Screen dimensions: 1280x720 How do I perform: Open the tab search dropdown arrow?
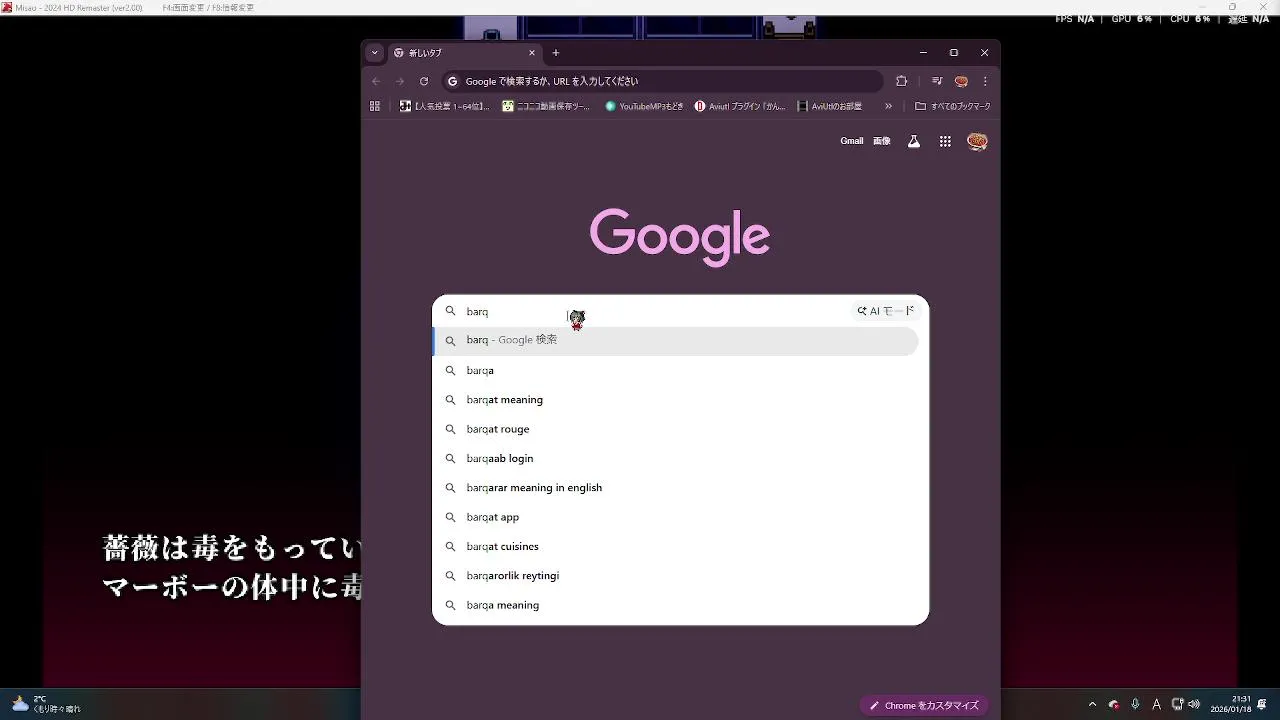[x=375, y=53]
